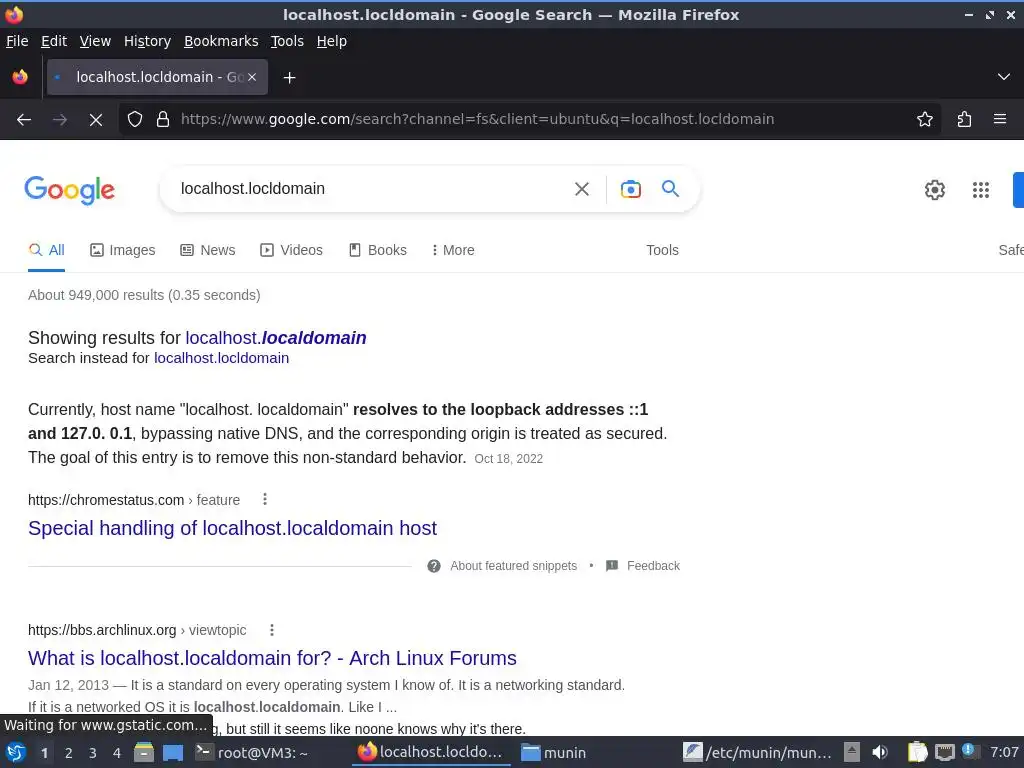
Task: Open Special handling of localhost.localdomain host
Action: click(x=232, y=528)
